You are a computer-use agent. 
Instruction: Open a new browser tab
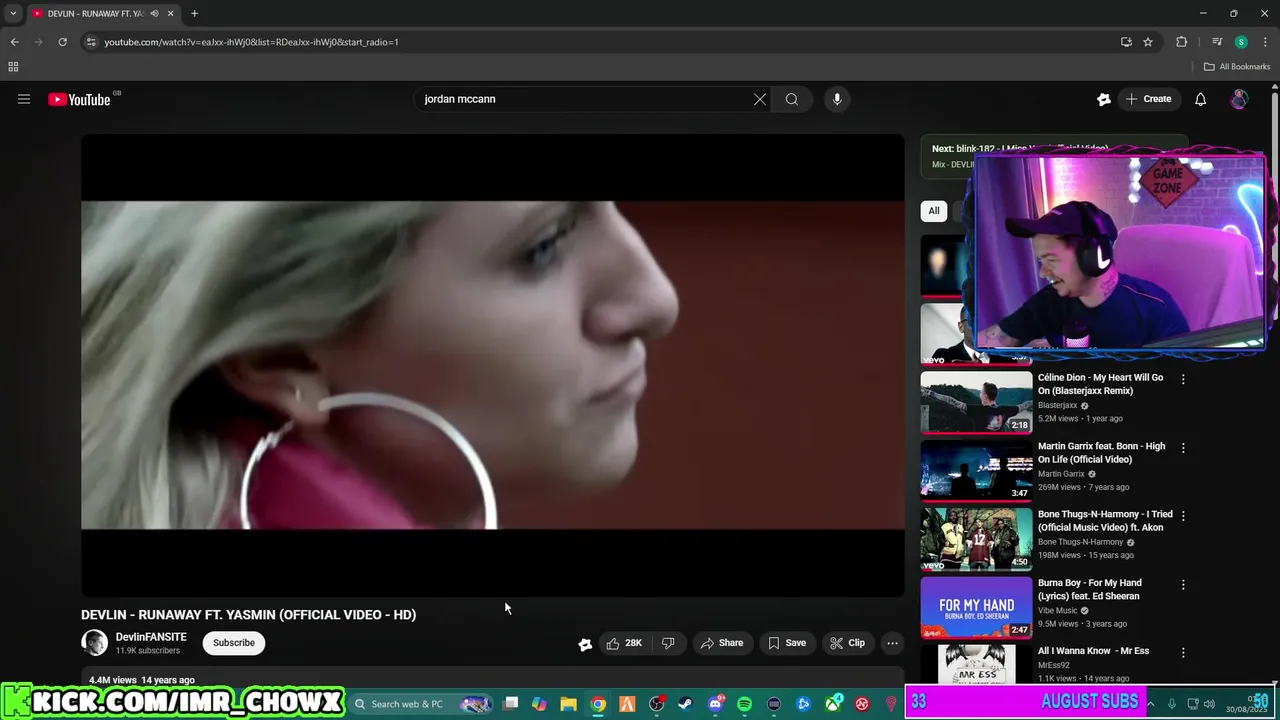tap(194, 14)
